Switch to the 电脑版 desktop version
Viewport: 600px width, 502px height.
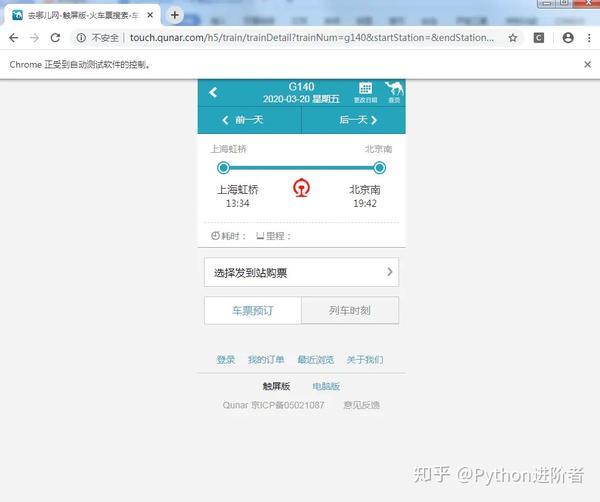pyautogui.click(x=326, y=386)
